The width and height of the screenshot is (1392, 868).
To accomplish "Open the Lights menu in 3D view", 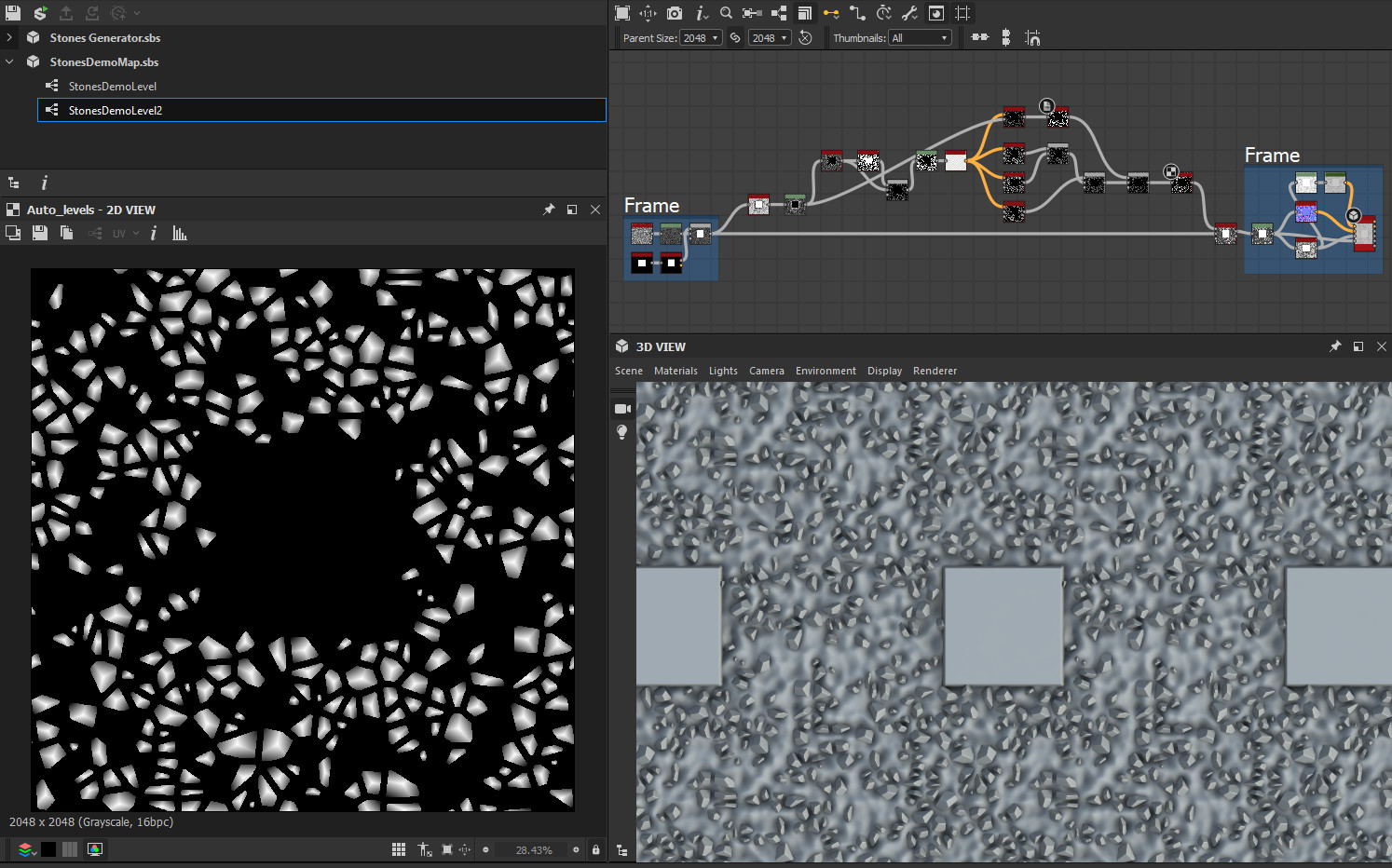I will pyautogui.click(x=723, y=370).
